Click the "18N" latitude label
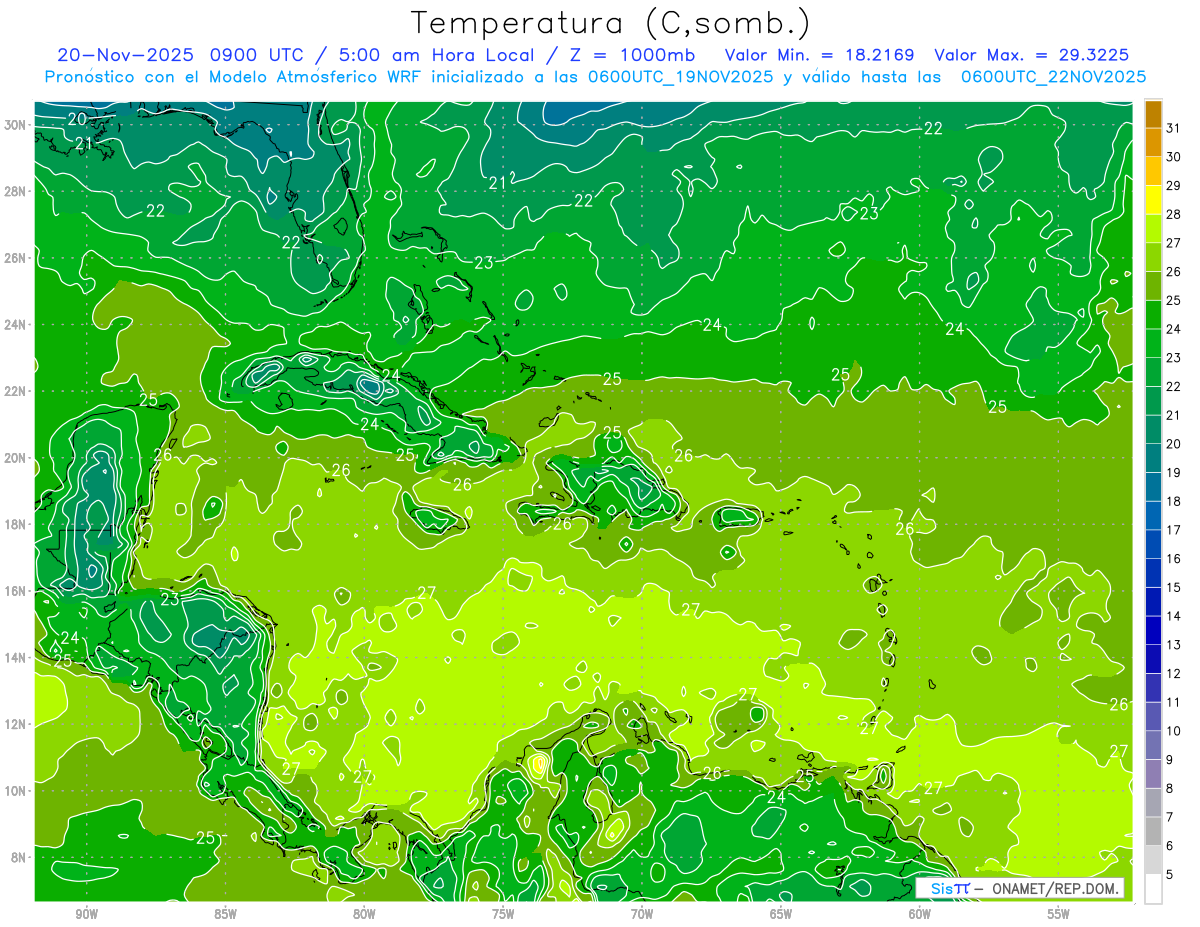The height and width of the screenshot is (927, 1200). point(16,524)
